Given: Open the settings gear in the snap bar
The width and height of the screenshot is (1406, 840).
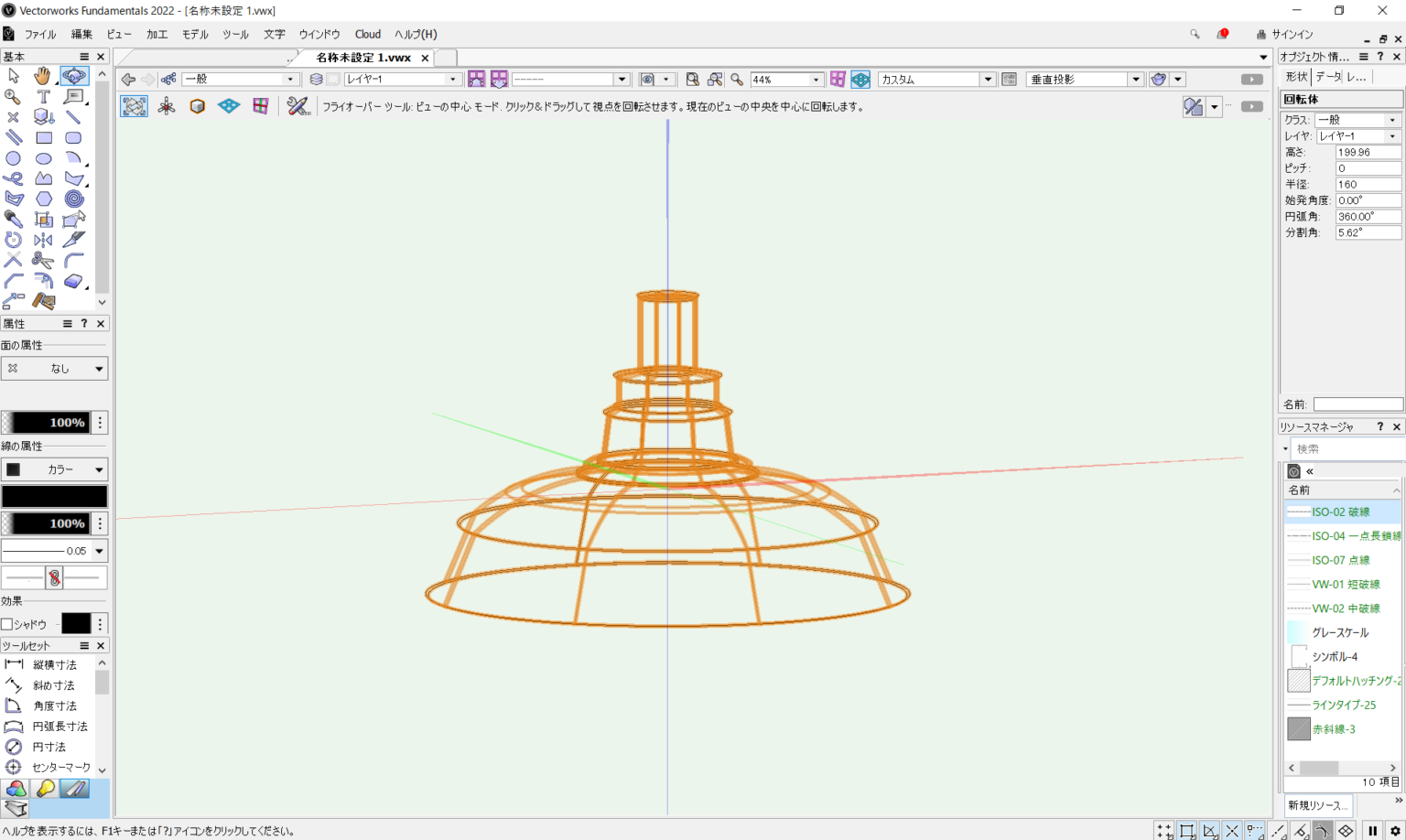Looking at the screenshot, I should click(1395, 829).
